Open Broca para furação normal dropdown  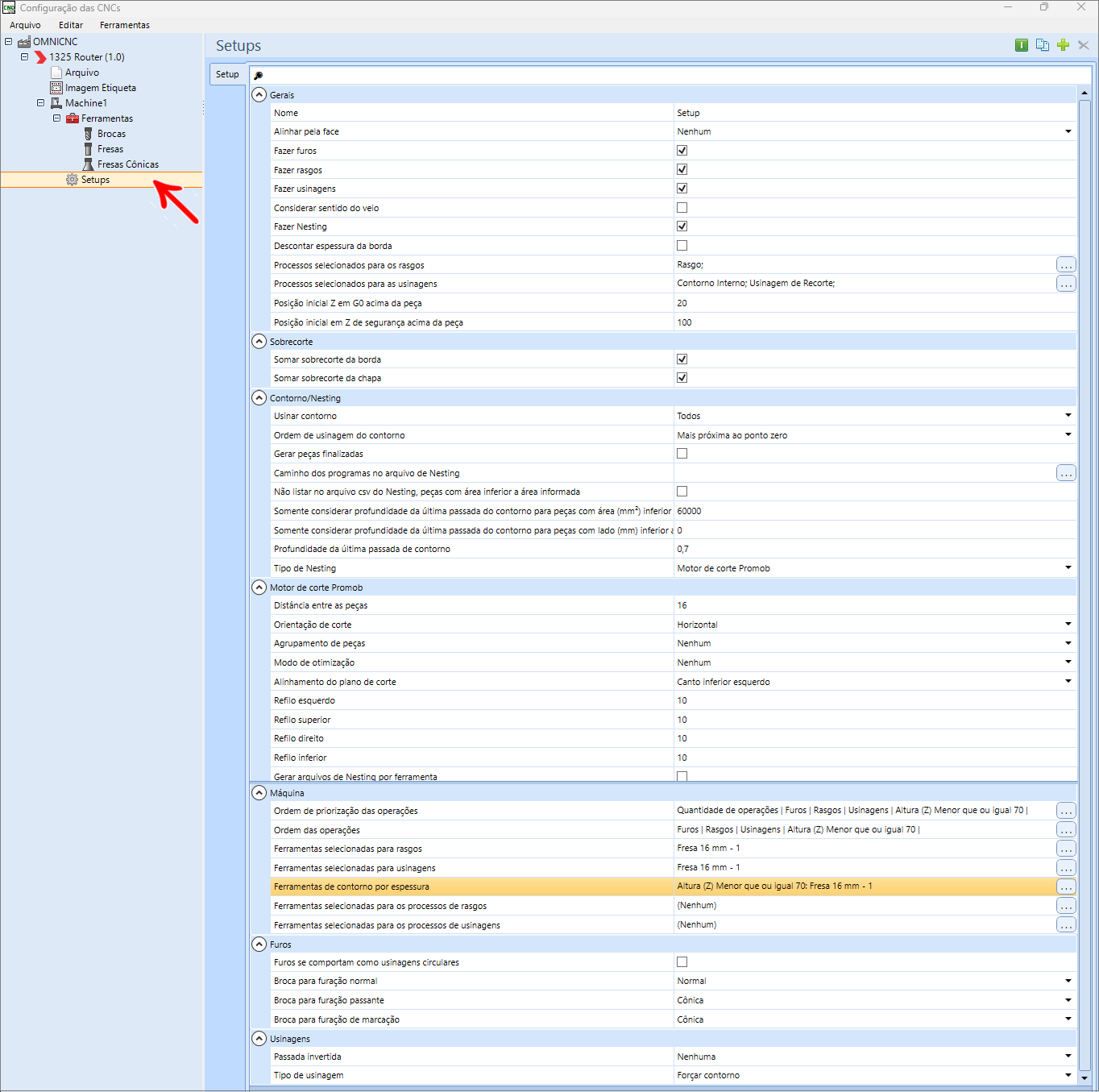click(x=1068, y=981)
